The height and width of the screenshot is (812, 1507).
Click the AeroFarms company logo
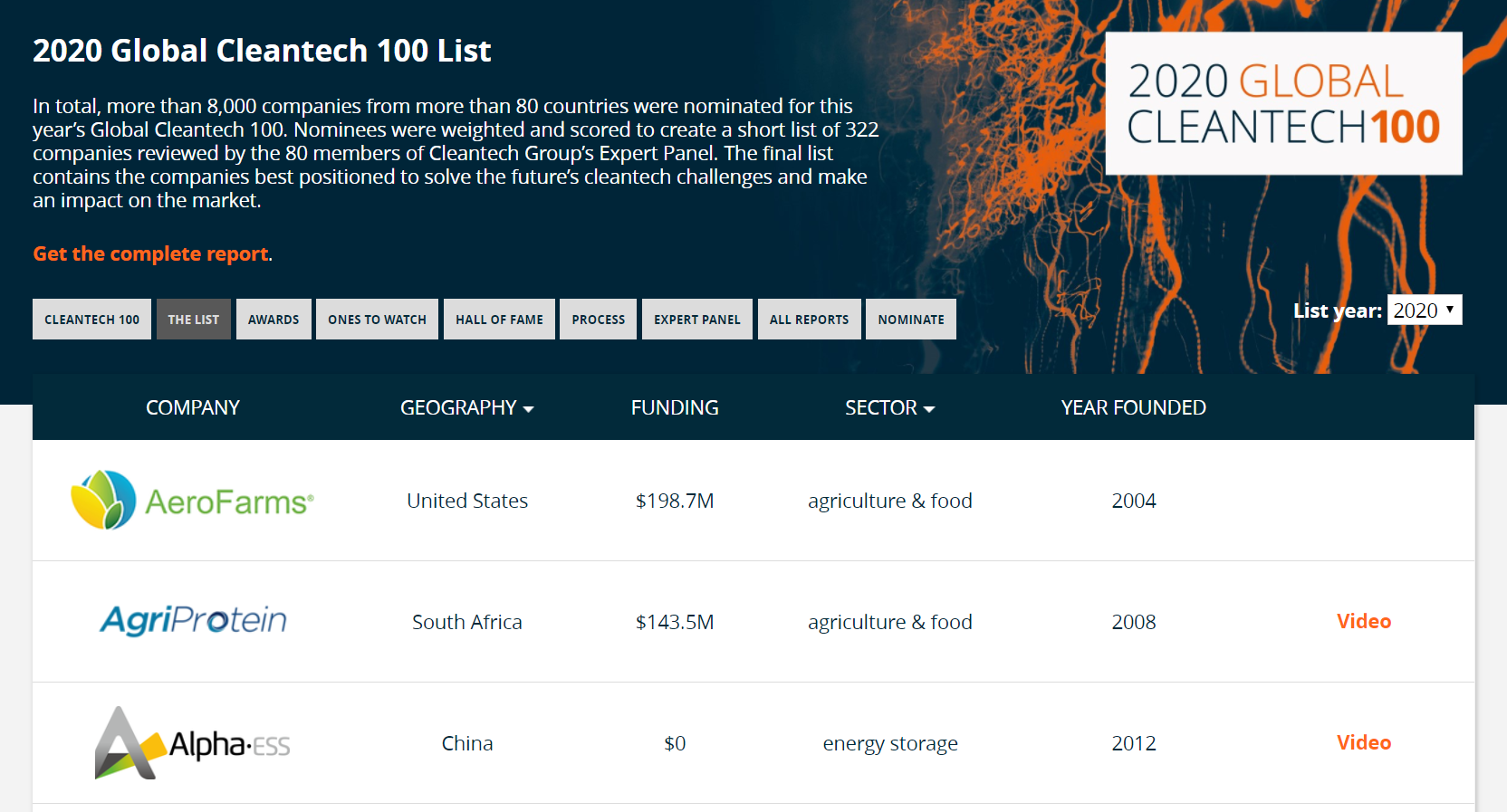point(192,501)
